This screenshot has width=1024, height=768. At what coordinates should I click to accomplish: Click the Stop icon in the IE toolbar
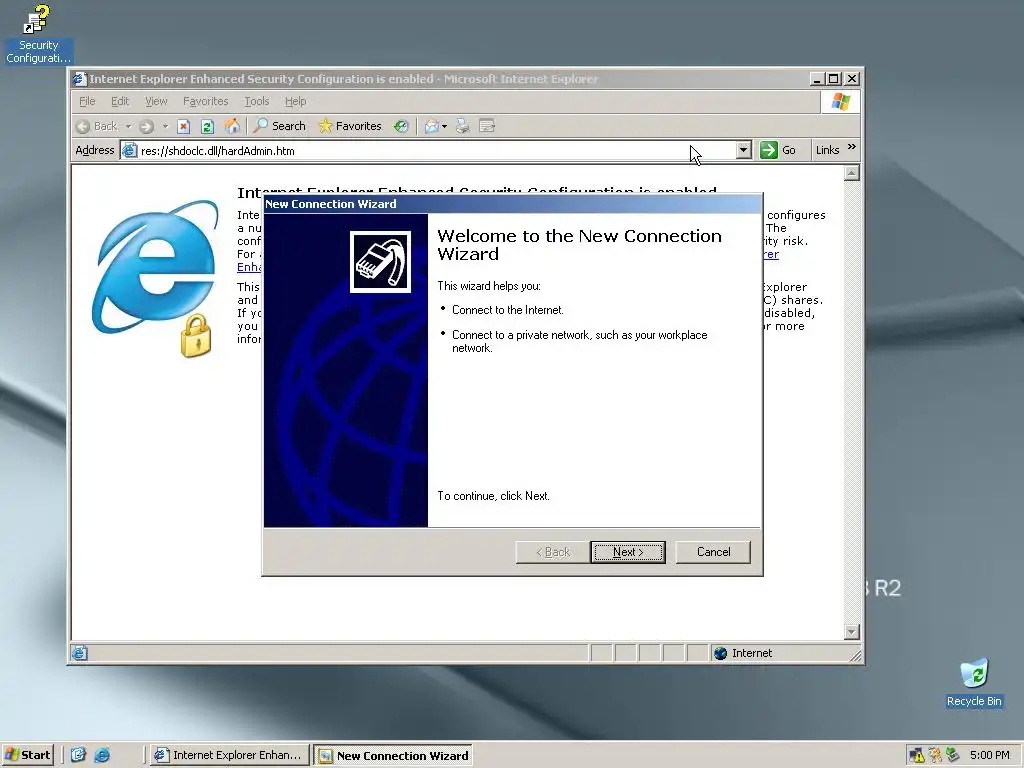pyautogui.click(x=184, y=127)
